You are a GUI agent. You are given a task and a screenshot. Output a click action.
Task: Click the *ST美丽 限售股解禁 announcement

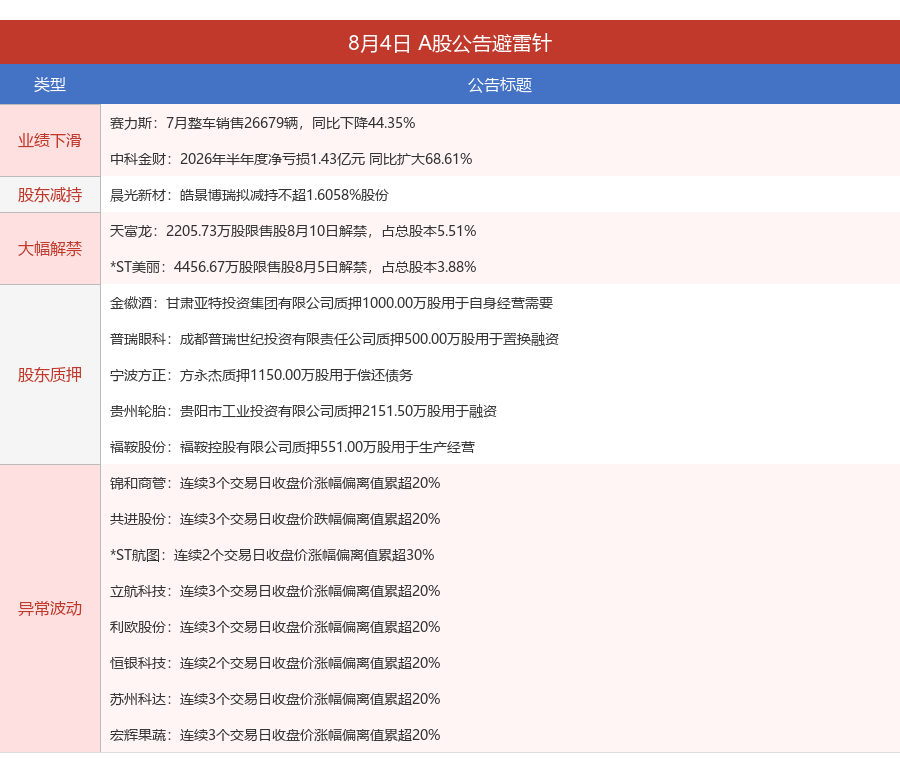[293, 267]
